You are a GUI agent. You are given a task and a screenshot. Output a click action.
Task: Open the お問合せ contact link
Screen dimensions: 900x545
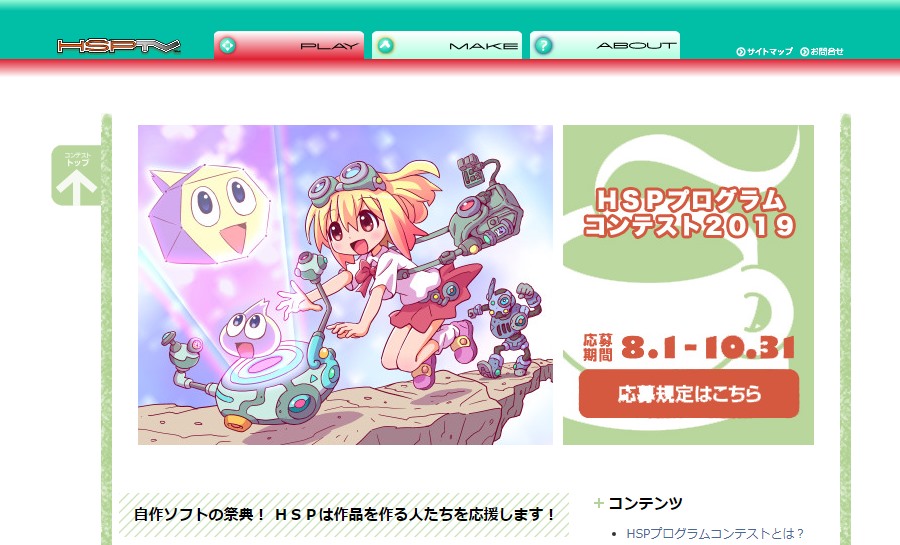(827, 52)
